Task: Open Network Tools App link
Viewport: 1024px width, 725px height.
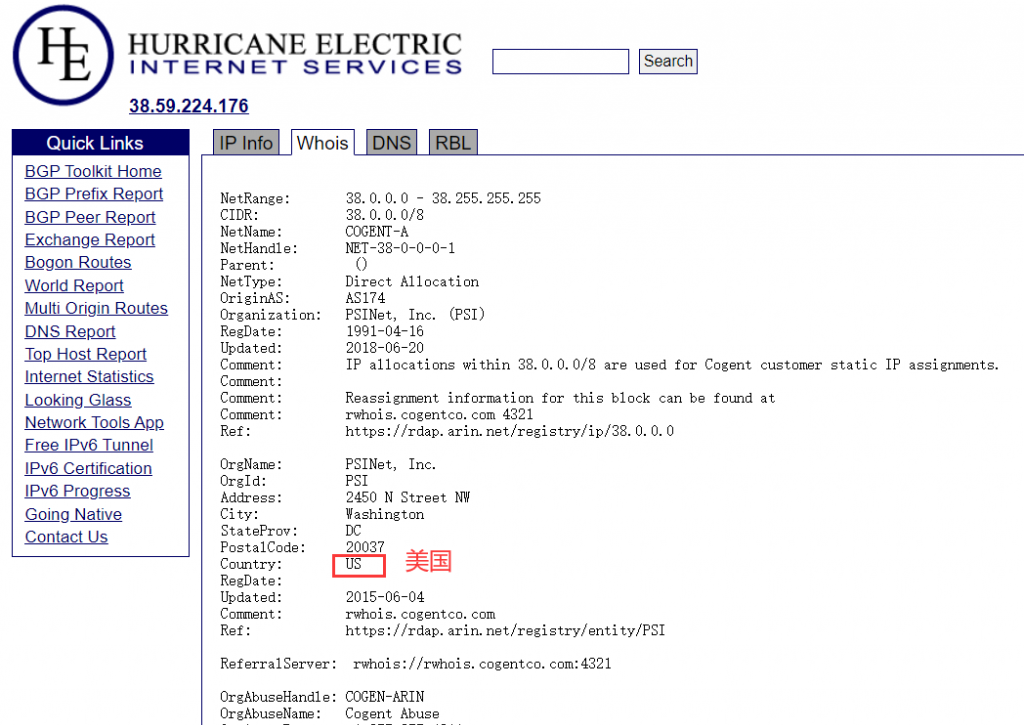Action: point(94,423)
